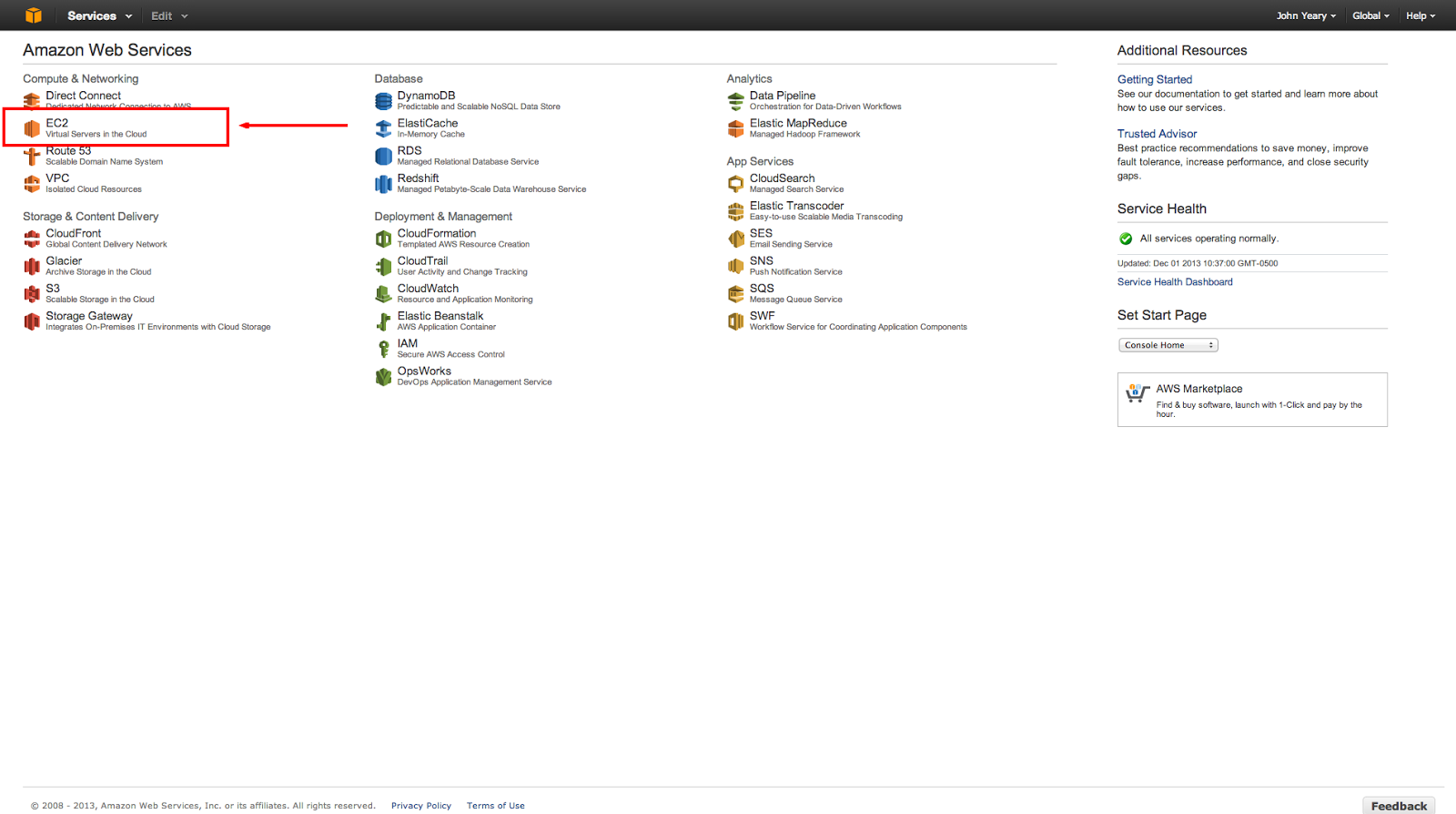Click the CloudTrail icon
The width and height of the screenshot is (1456, 814).
click(x=384, y=266)
